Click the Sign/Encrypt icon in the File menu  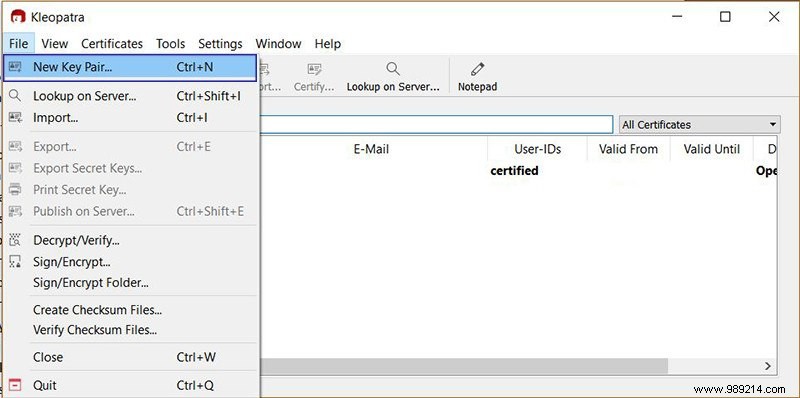[x=15, y=262]
